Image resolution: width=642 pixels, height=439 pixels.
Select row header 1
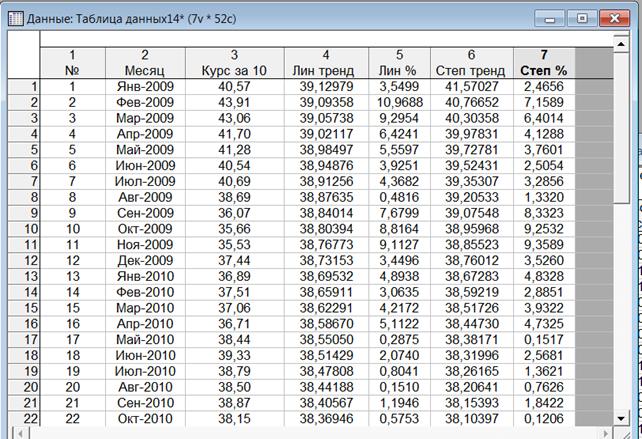coord(24,86)
